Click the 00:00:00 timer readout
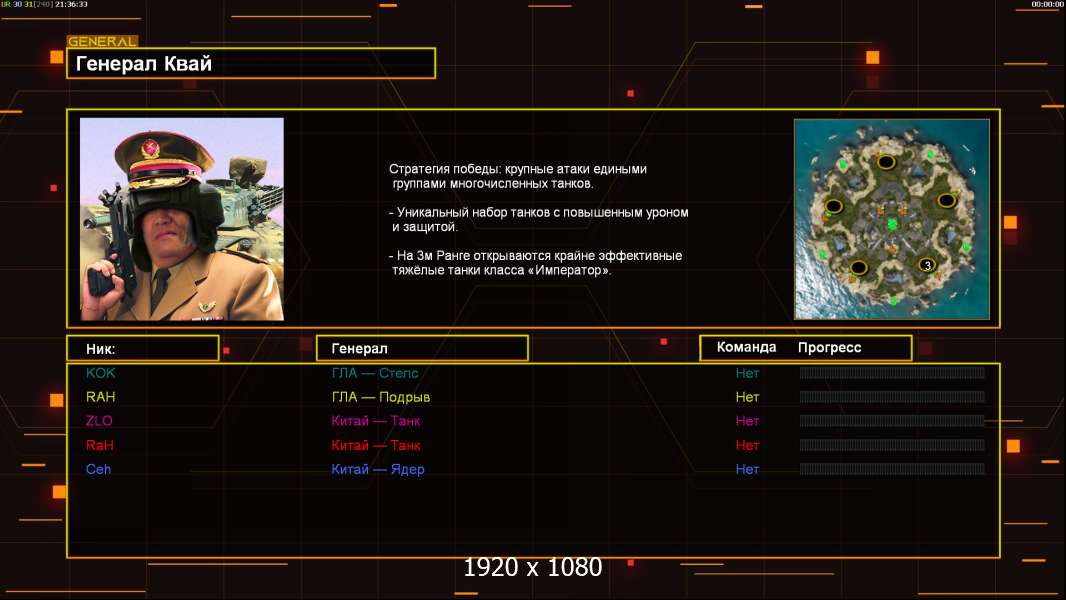Image resolution: width=1066 pixels, height=600 pixels. [1047, 4]
